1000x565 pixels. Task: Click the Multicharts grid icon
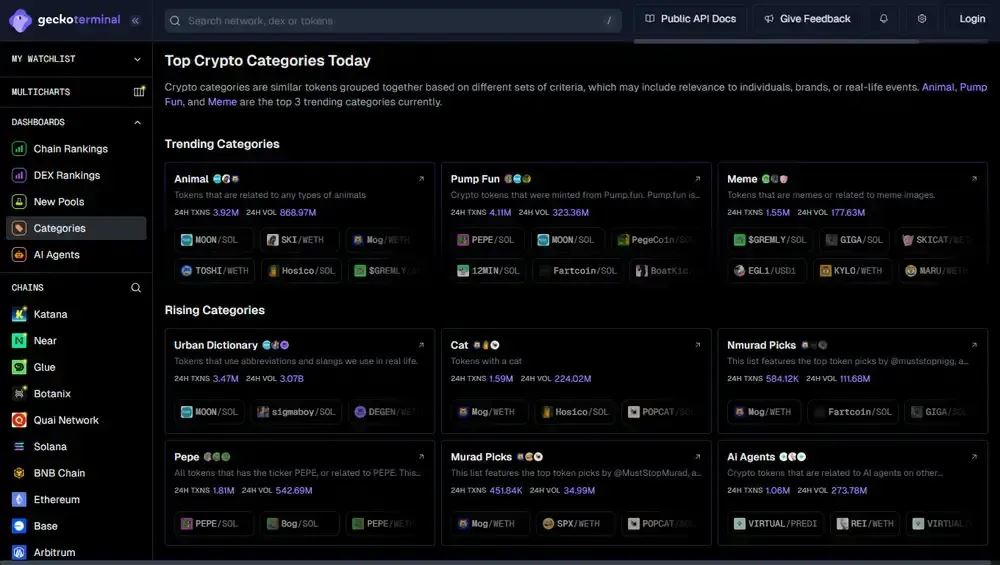click(x=138, y=91)
